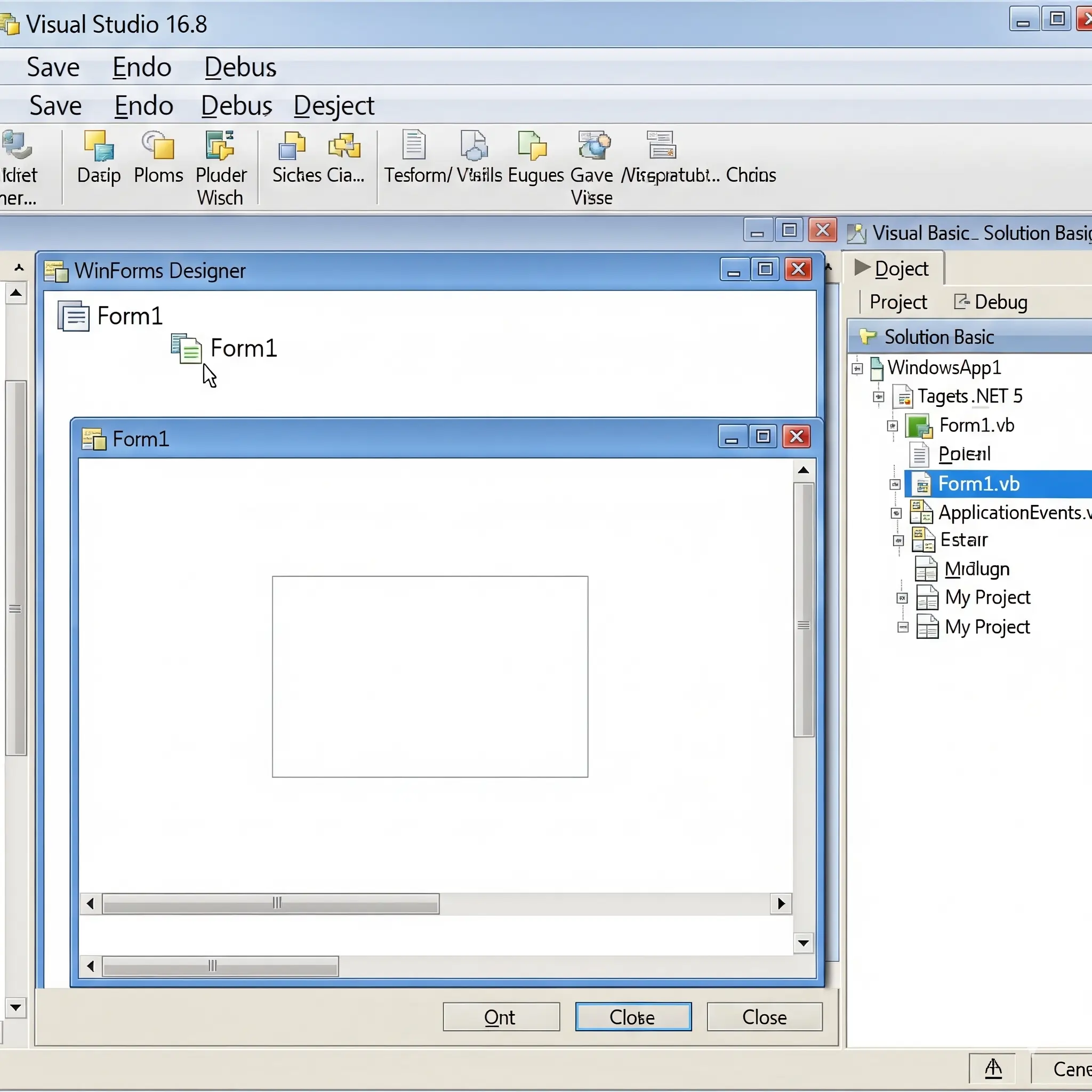Viewport: 1092px width, 1092px height.
Task: Open the Save menu in second menu row
Action: tap(55, 106)
